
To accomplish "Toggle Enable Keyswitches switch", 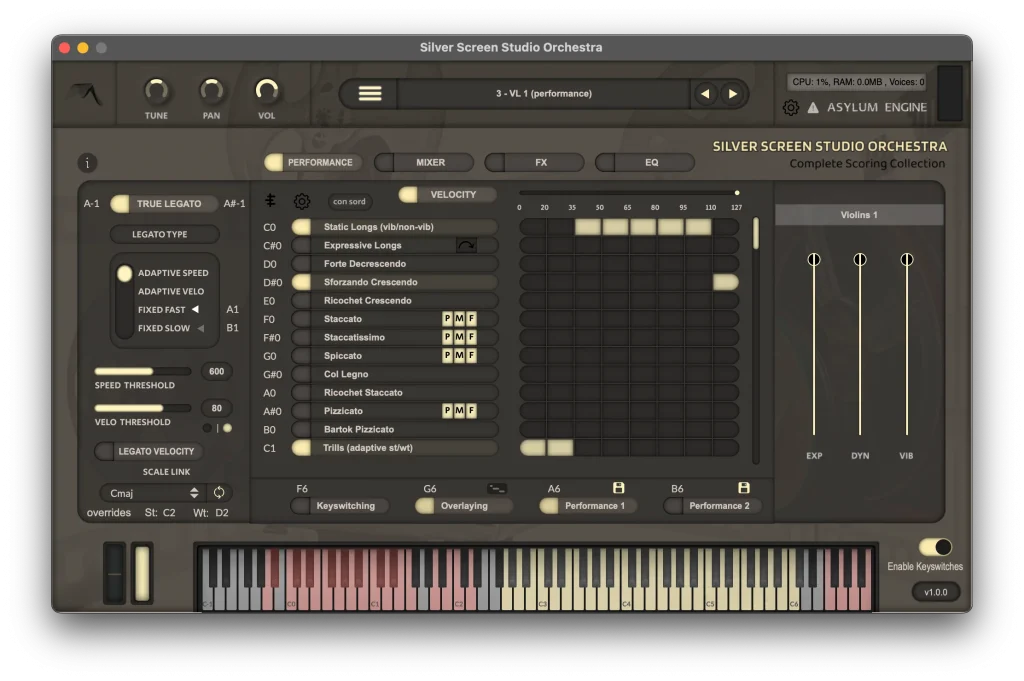I will (x=935, y=546).
